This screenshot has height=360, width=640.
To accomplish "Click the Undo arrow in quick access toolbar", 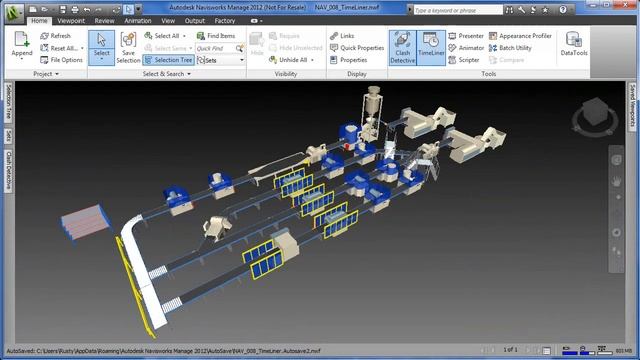I will [x=87, y=9].
